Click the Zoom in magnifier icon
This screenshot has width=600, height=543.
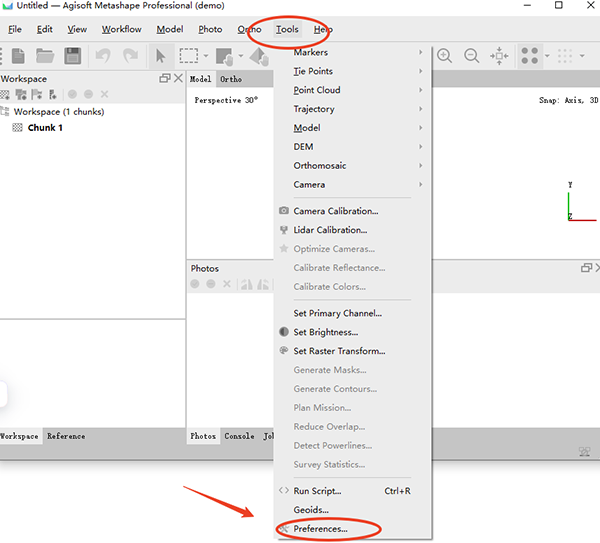(x=445, y=56)
